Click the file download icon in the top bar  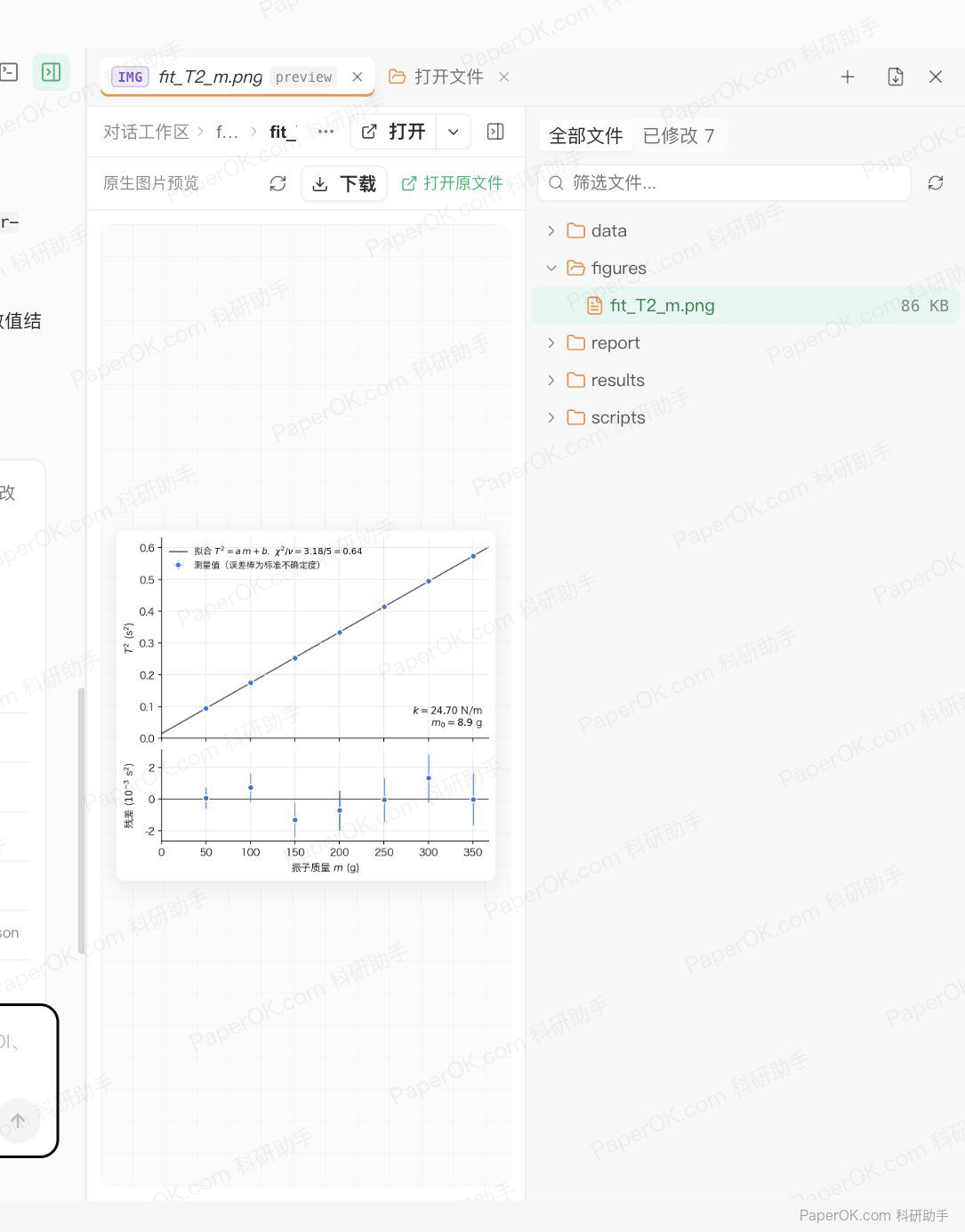pos(896,76)
